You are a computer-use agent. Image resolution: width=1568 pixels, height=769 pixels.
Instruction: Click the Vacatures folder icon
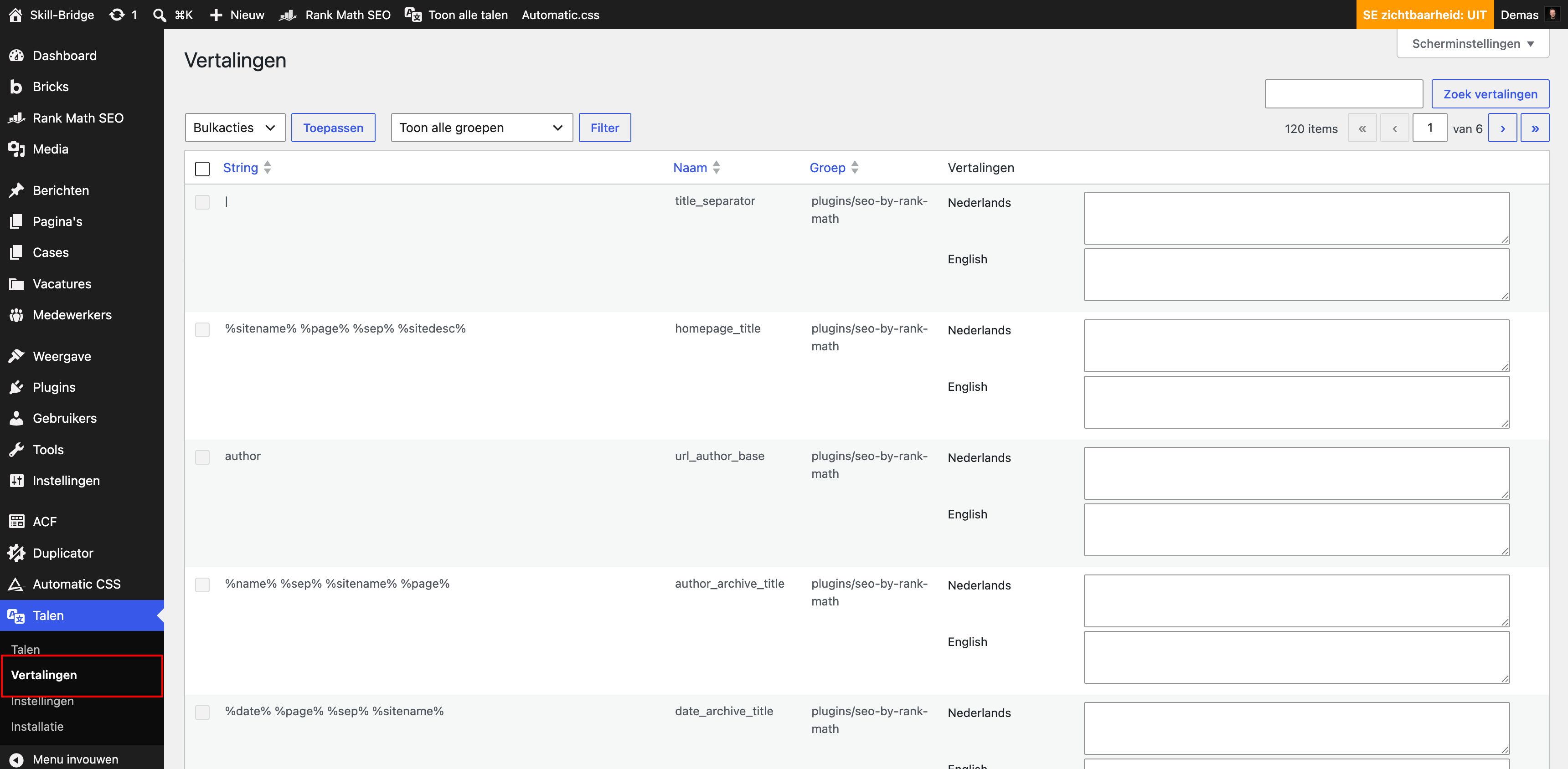point(16,283)
